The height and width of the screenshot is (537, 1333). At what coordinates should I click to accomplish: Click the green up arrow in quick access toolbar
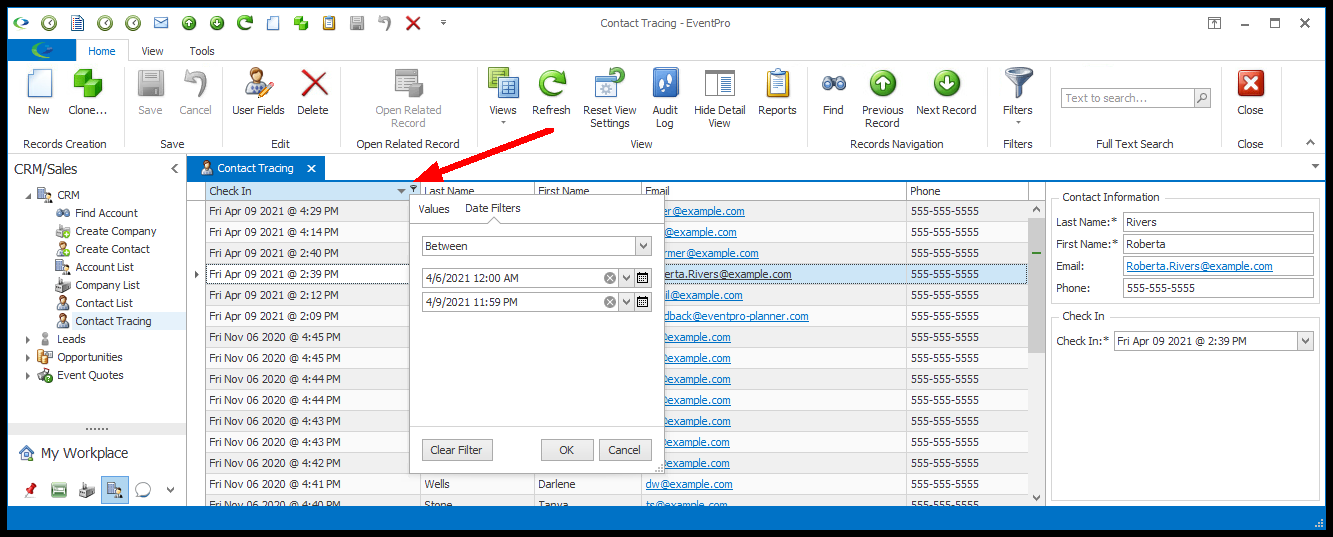(x=189, y=22)
